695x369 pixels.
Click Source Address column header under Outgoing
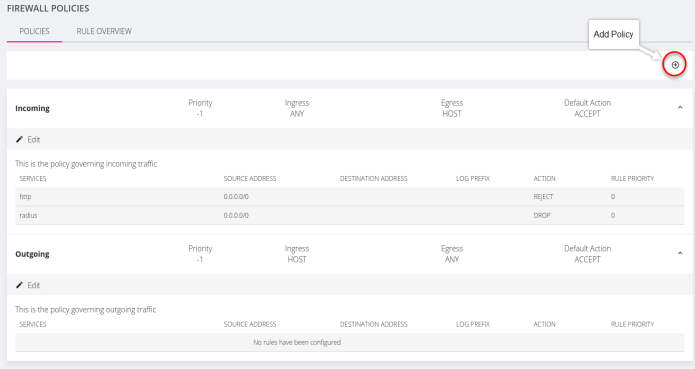point(250,324)
